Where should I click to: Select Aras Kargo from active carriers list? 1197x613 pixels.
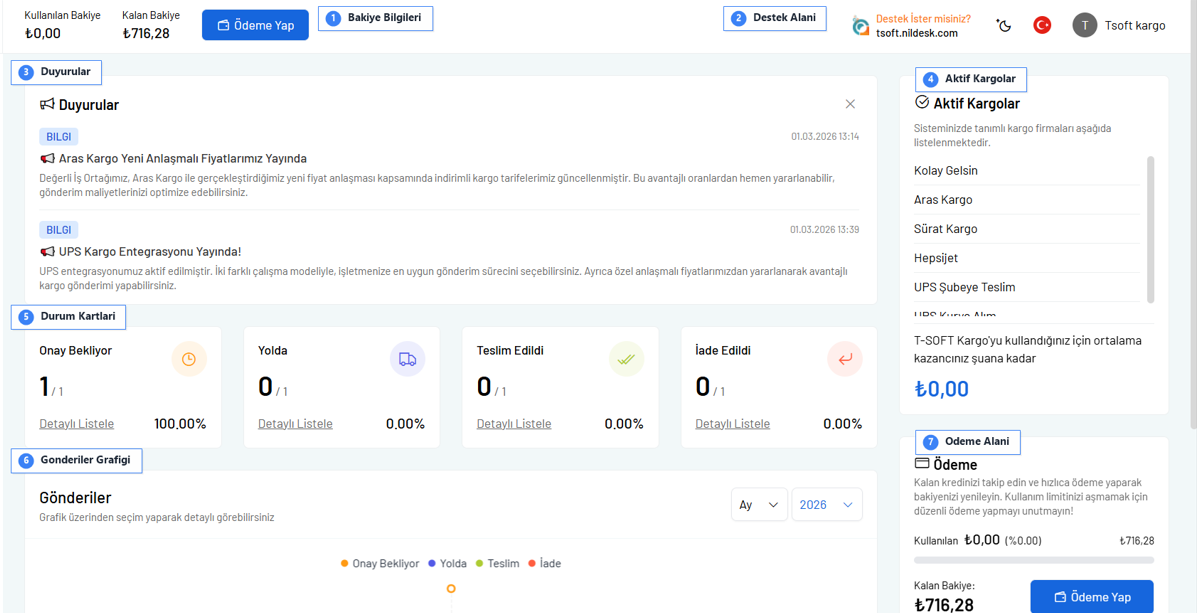pyautogui.click(x=943, y=200)
